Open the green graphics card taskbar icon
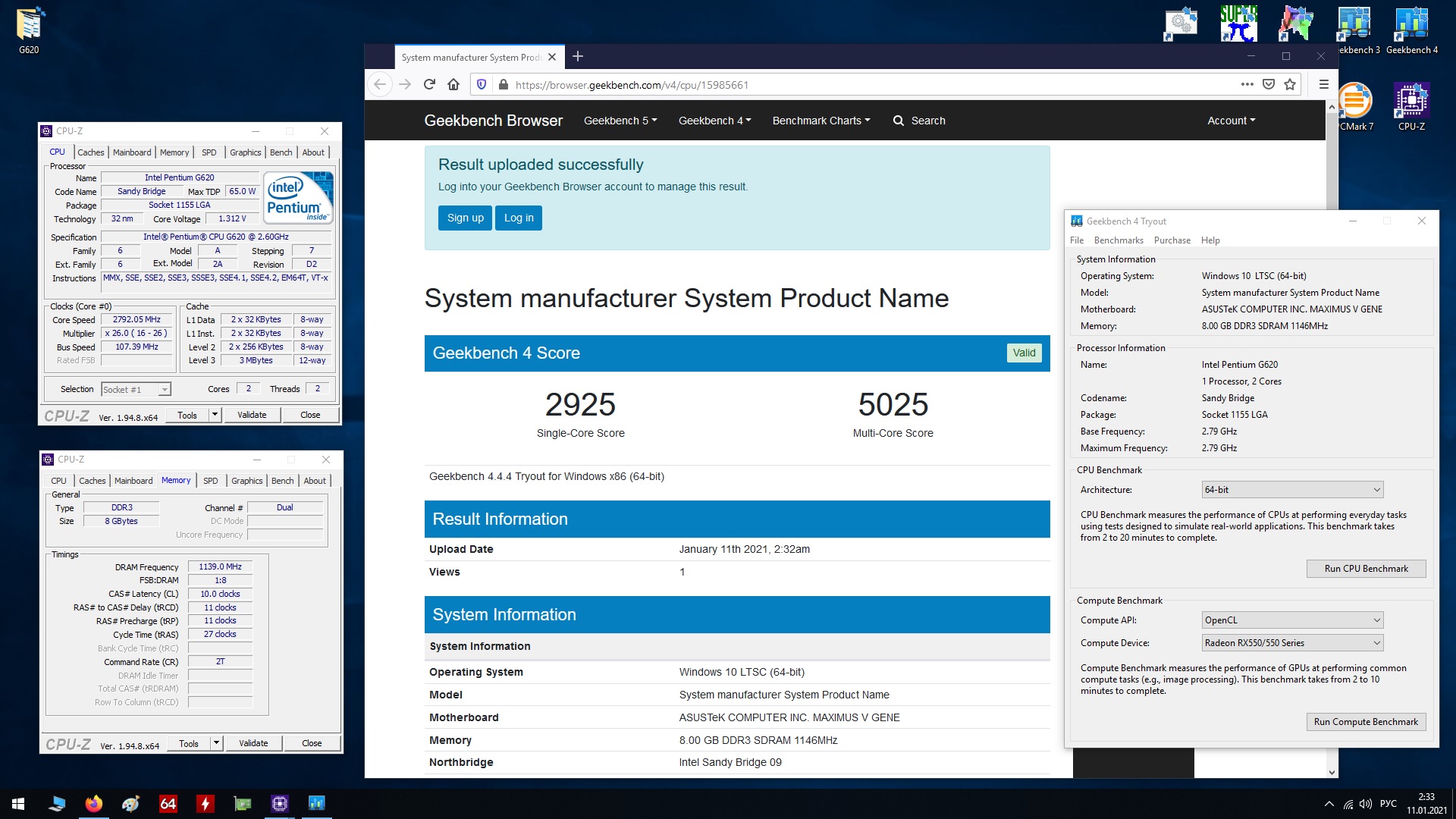 [242, 804]
